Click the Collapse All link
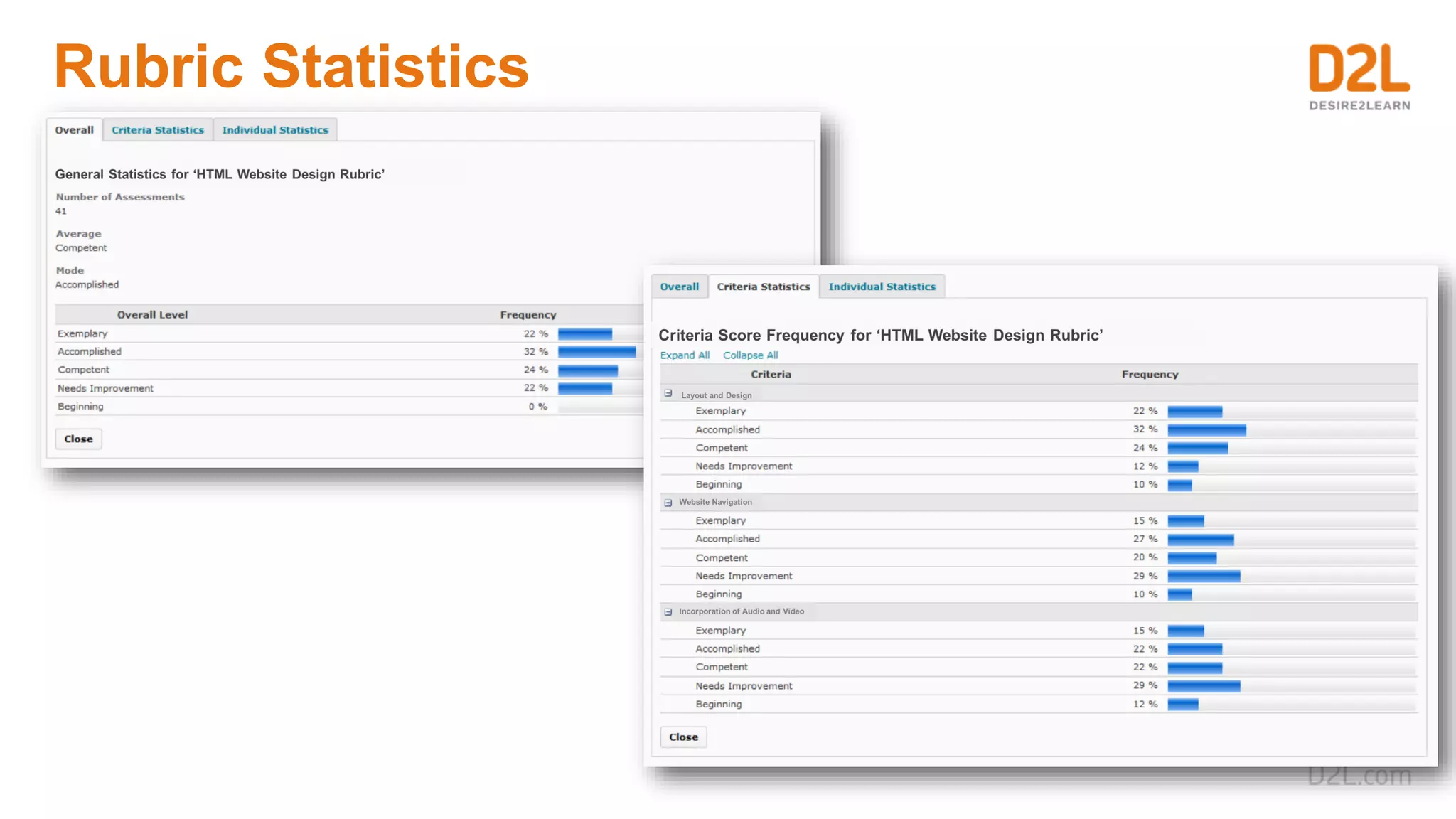This screenshot has height=819, width=1456. 751,355
